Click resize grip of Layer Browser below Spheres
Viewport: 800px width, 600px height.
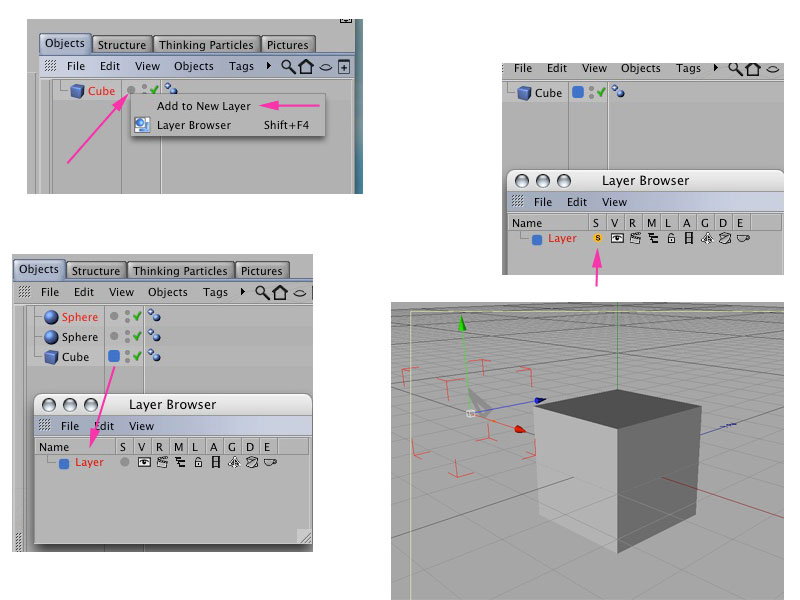[x=304, y=536]
